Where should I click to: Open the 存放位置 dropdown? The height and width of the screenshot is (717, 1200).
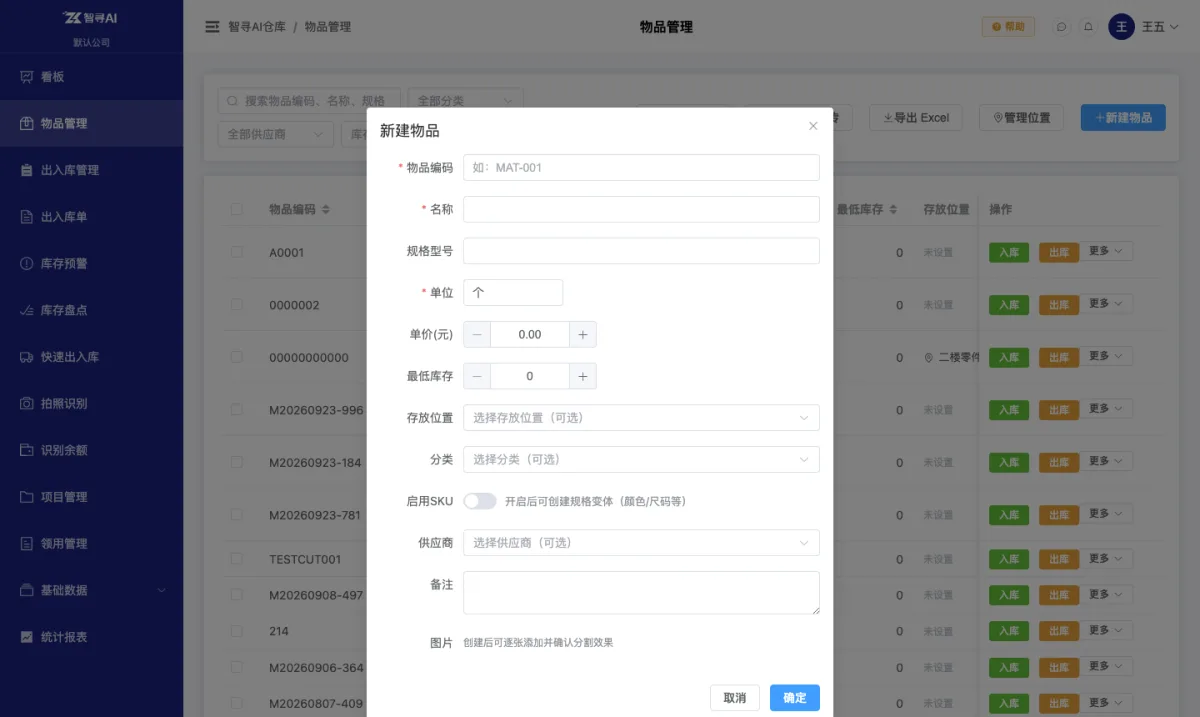click(x=641, y=418)
